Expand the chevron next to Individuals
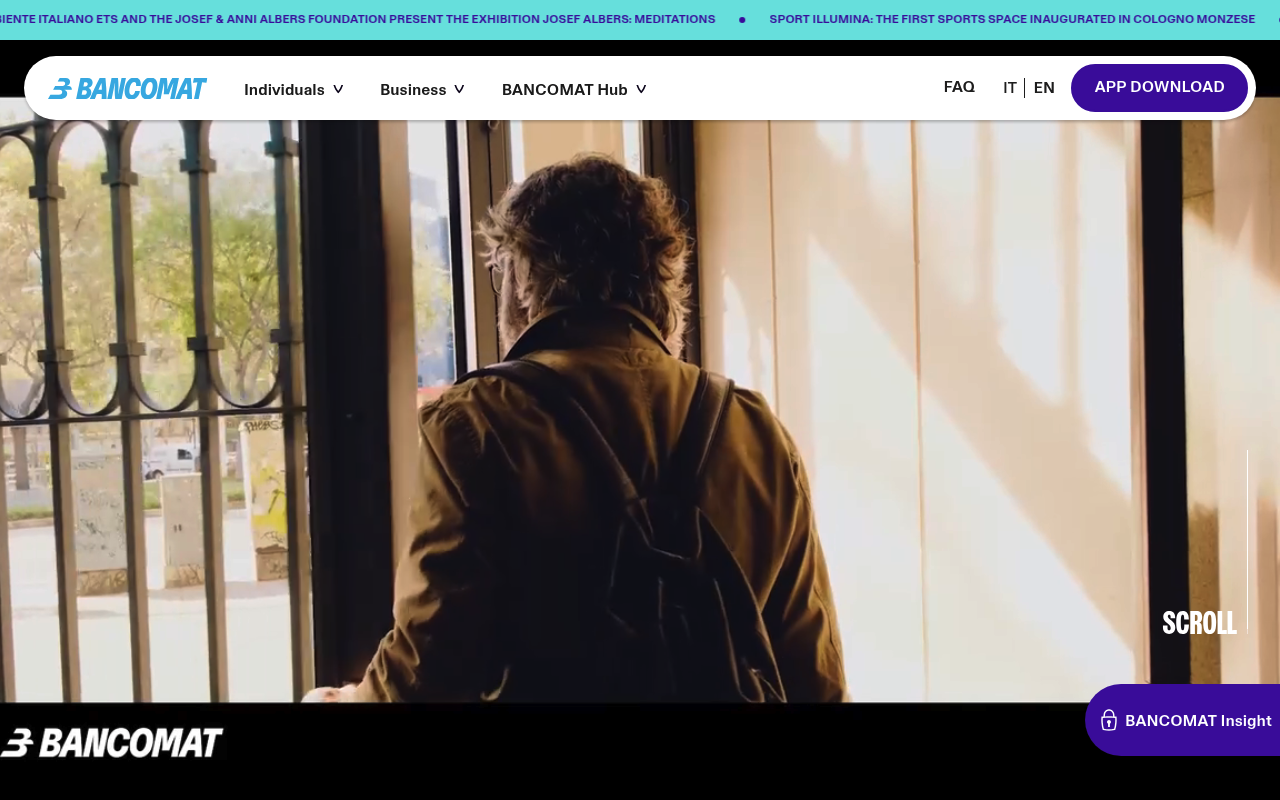Viewport: 1280px width, 800px height. [x=338, y=89]
